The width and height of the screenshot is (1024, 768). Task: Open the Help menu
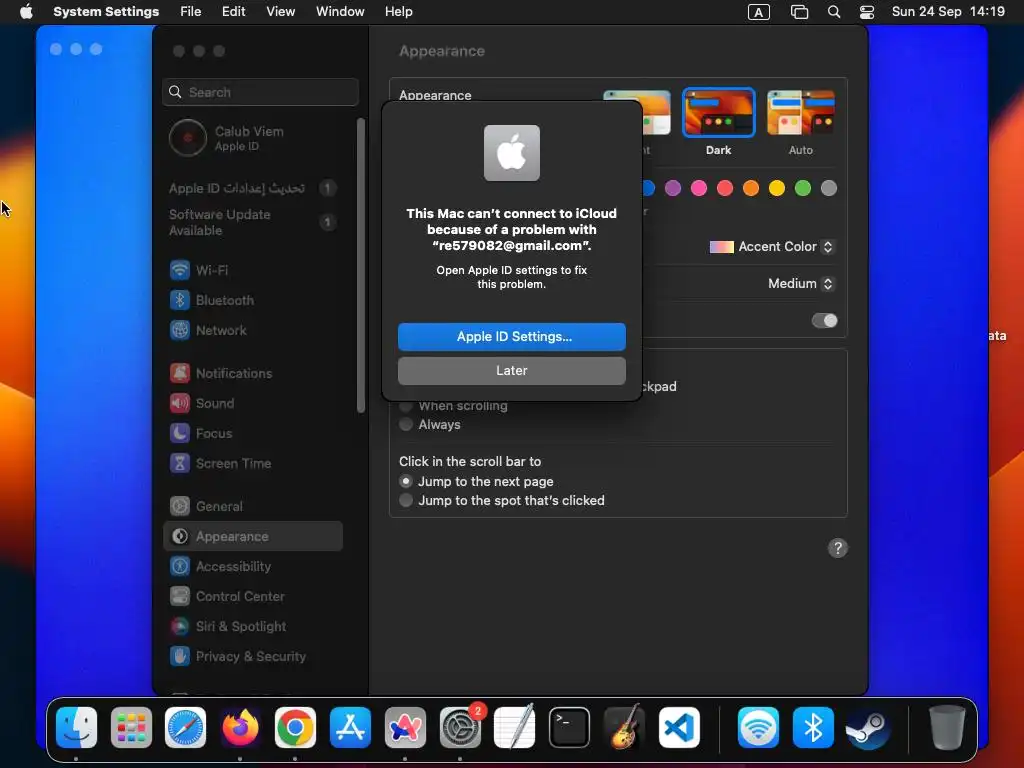click(398, 12)
